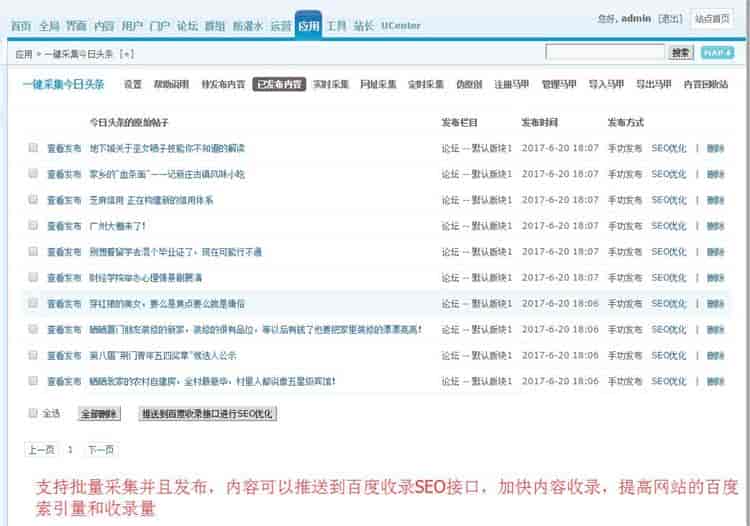Open the 实时采集 sub-tab
Image resolution: width=750 pixels, height=526 pixels.
pyautogui.click(x=328, y=85)
